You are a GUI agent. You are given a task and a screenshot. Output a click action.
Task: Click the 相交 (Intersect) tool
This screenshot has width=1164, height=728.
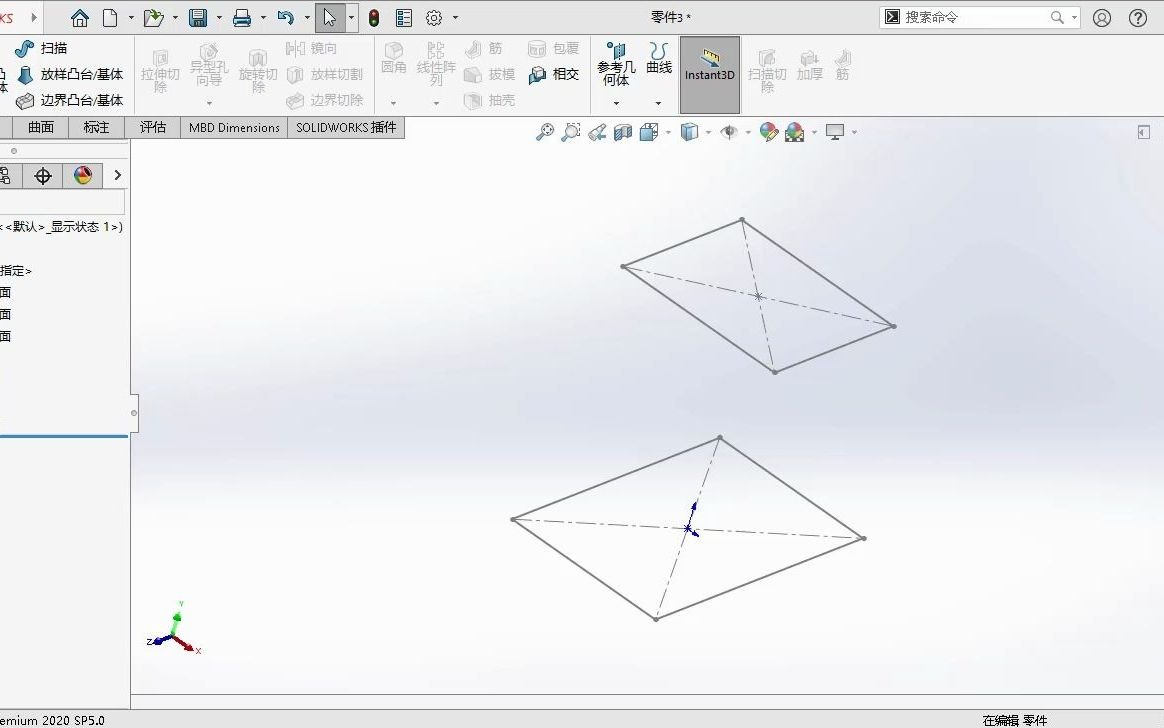tap(563, 73)
